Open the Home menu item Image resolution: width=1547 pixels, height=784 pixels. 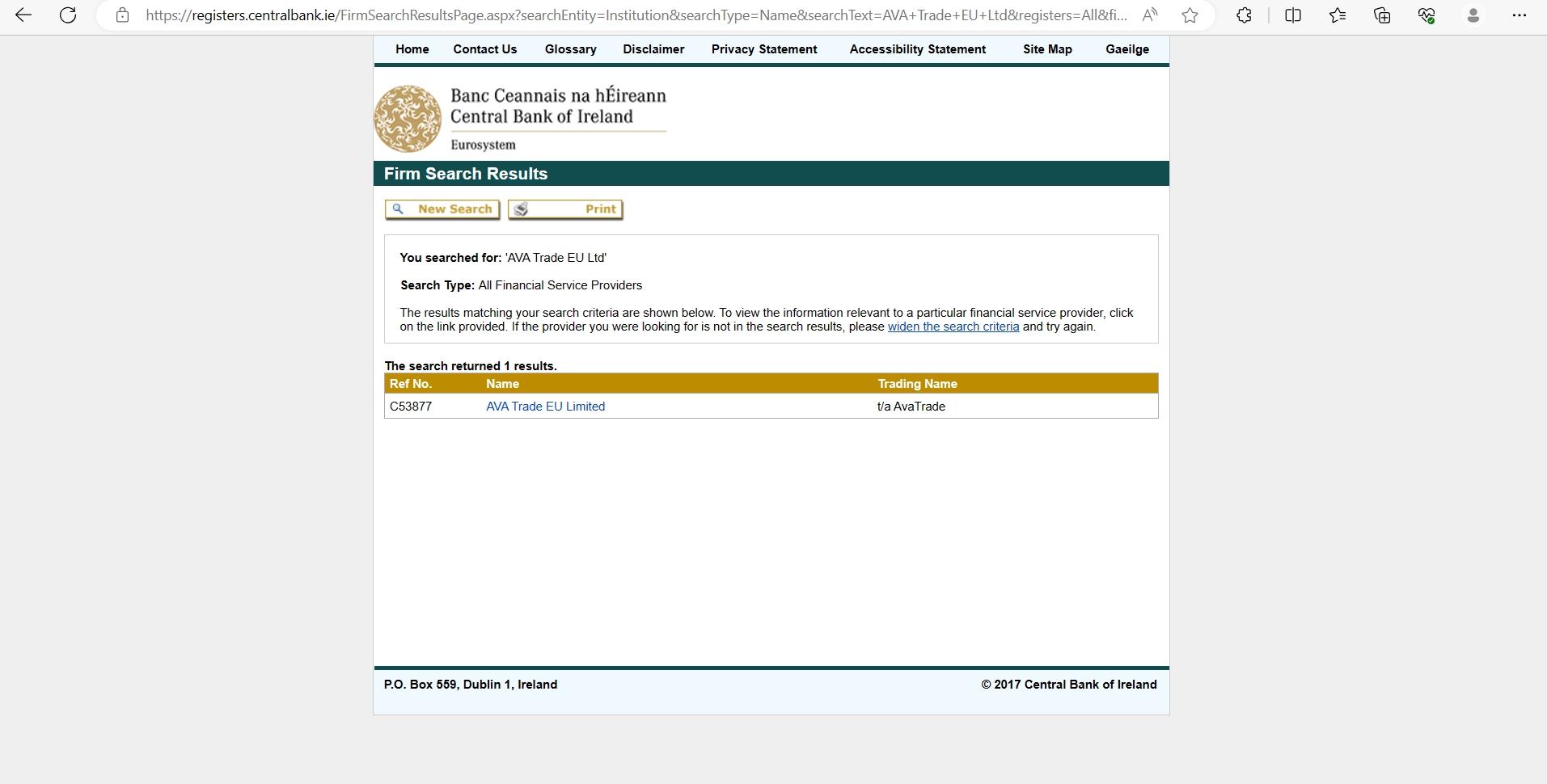pos(412,49)
